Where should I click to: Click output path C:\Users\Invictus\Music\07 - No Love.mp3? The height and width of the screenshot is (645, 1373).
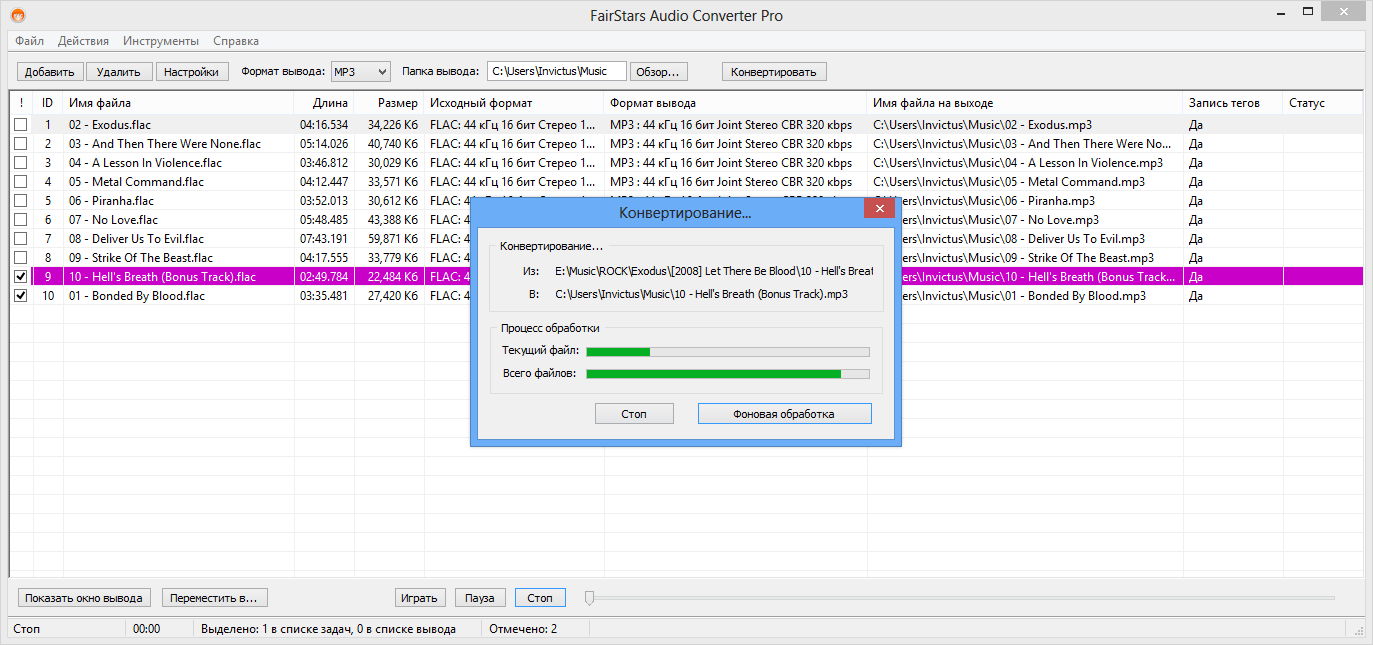[x=987, y=220]
